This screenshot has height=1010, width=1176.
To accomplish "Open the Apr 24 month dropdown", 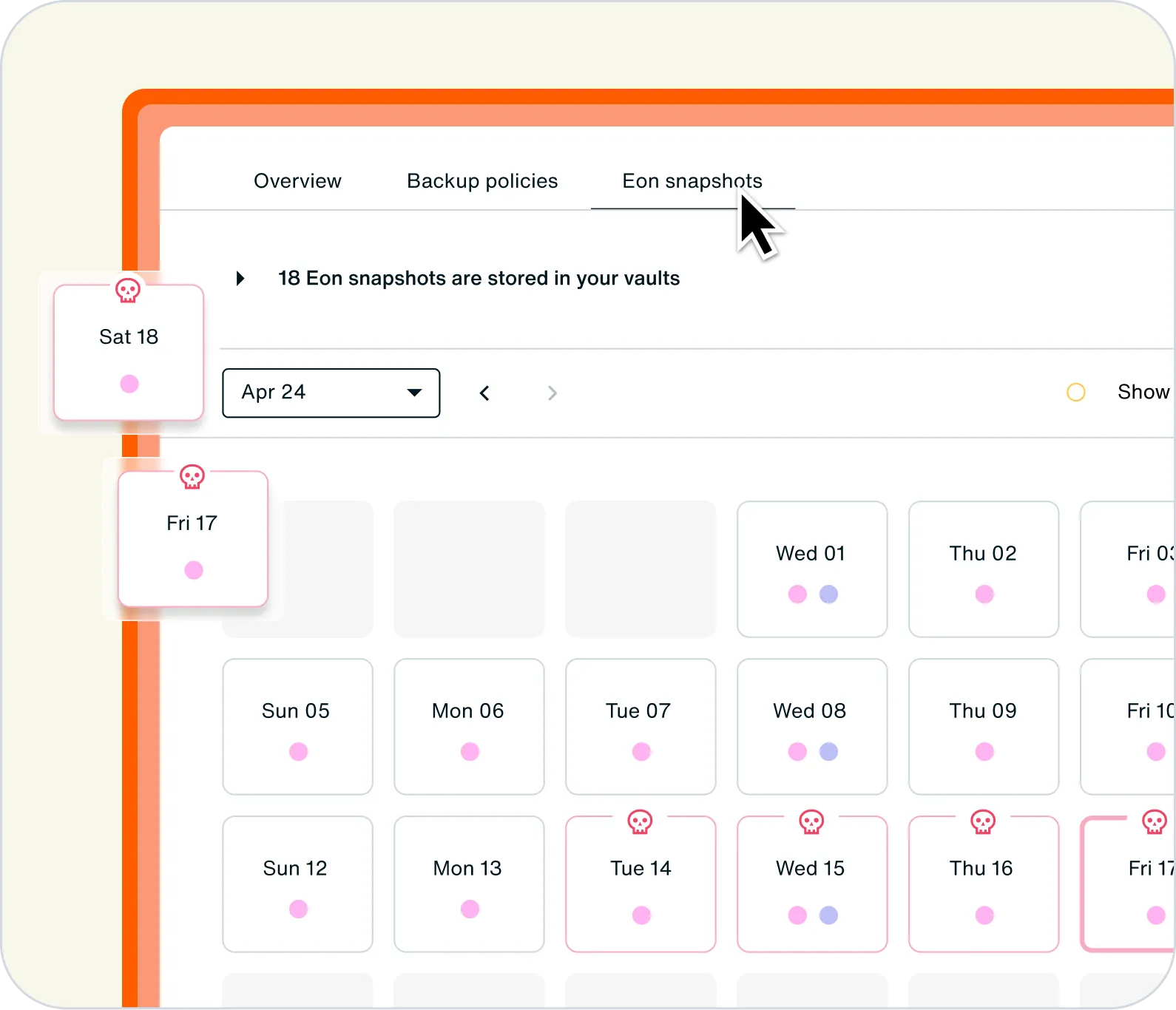I will point(331,393).
